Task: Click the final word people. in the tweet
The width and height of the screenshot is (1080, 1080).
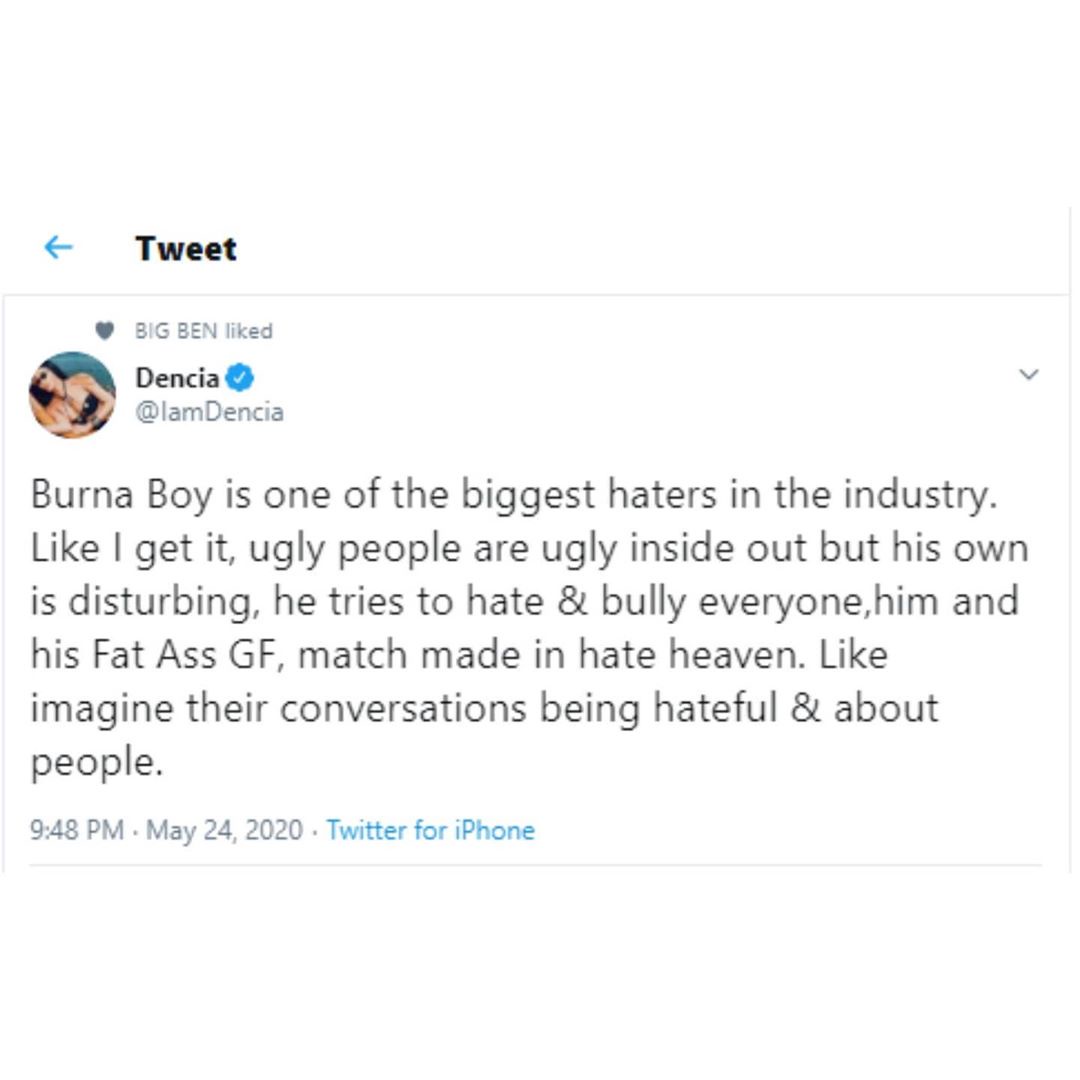Action: pos(96,762)
